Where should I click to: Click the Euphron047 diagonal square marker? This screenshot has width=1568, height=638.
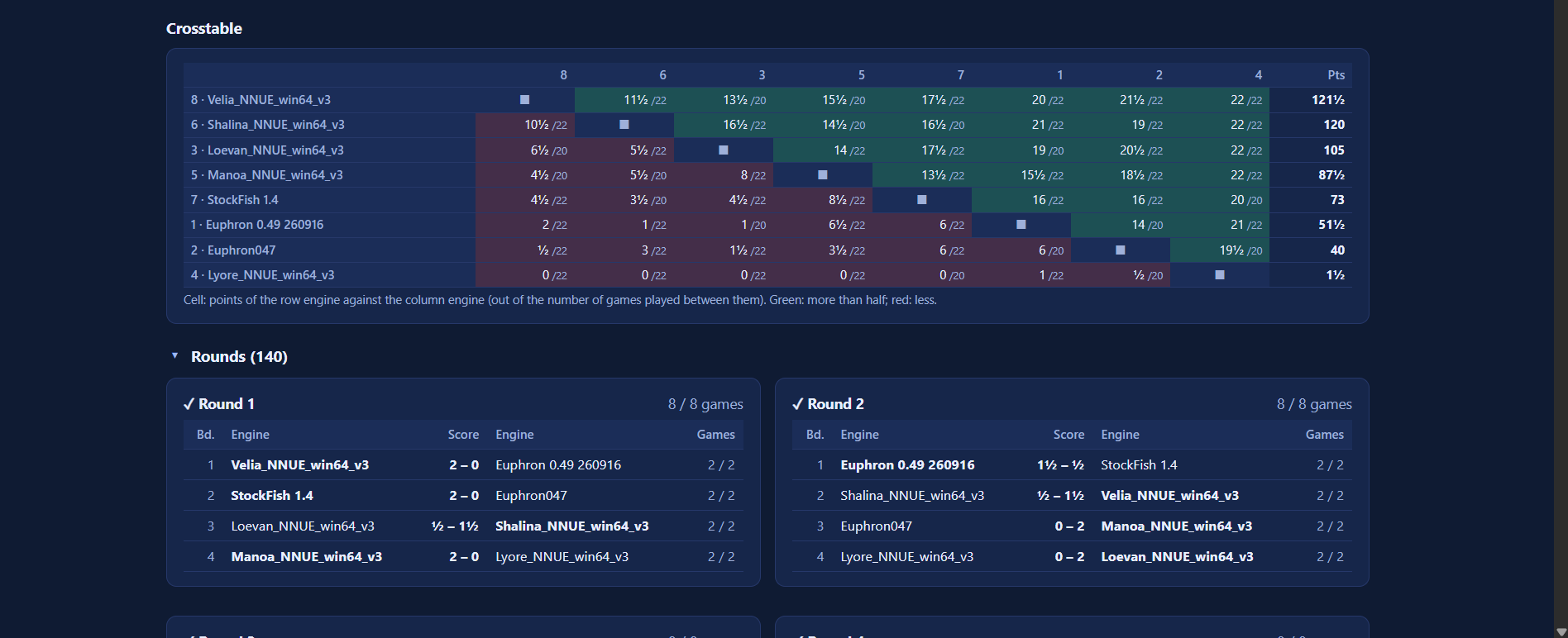click(1121, 250)
